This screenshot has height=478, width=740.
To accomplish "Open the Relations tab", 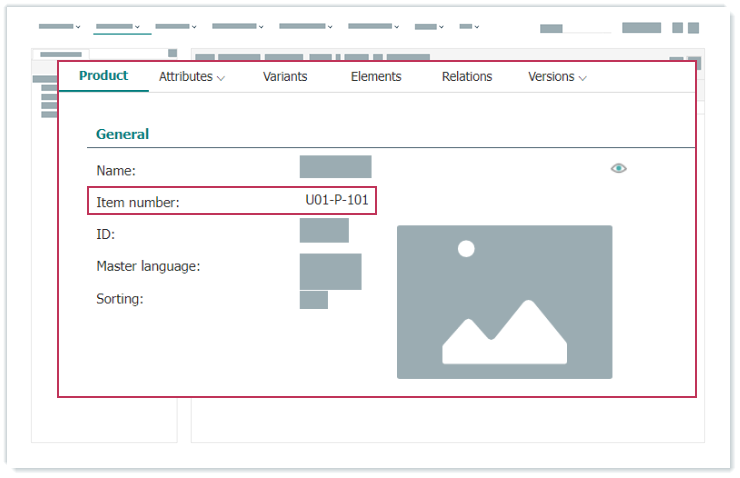I will click(467, 77).
